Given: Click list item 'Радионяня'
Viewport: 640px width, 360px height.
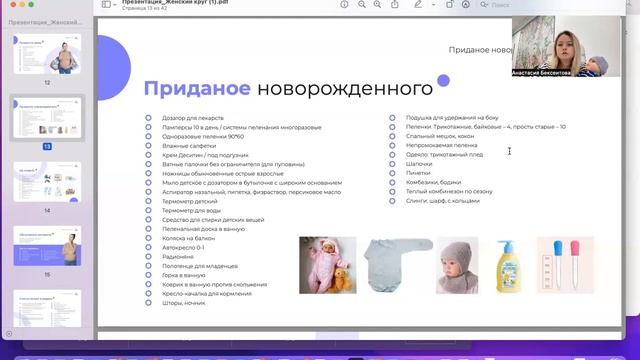Looking at the screenshot, I should click(x=178, y=257).
